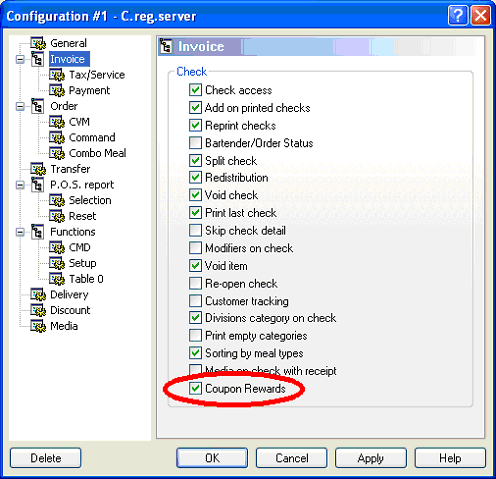Collapse the Functions tree node
The width and height of the screenshot is (496, 479).
click(20, 232)
